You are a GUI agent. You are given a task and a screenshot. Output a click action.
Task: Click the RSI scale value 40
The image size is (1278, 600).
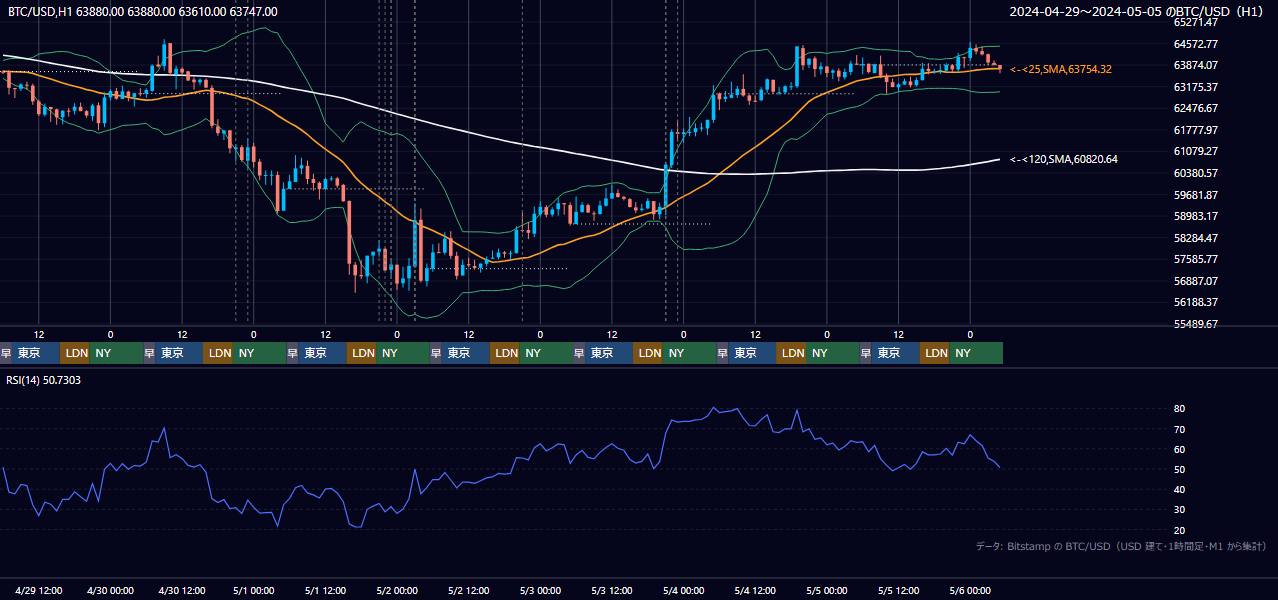pyautogui.click(x=1180, y=489)
